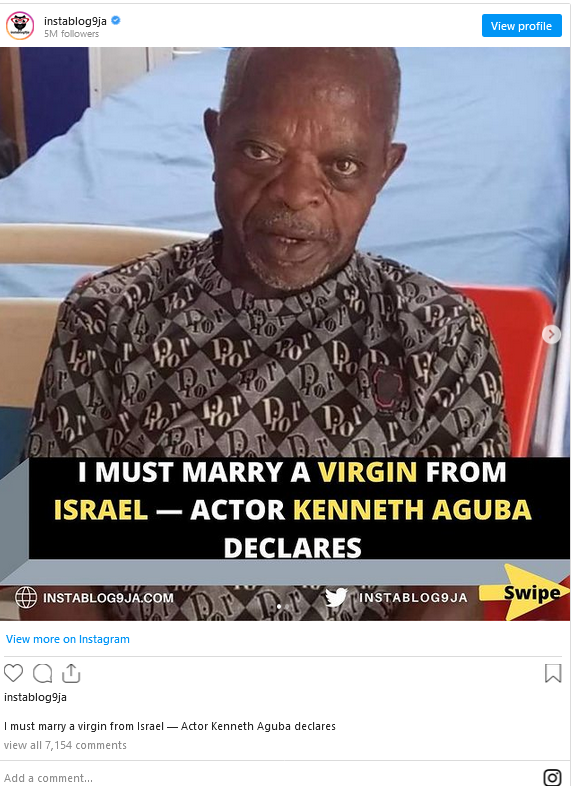The image size is (576, 786).
Task: Click the 5M followers text
Action: 71,34
